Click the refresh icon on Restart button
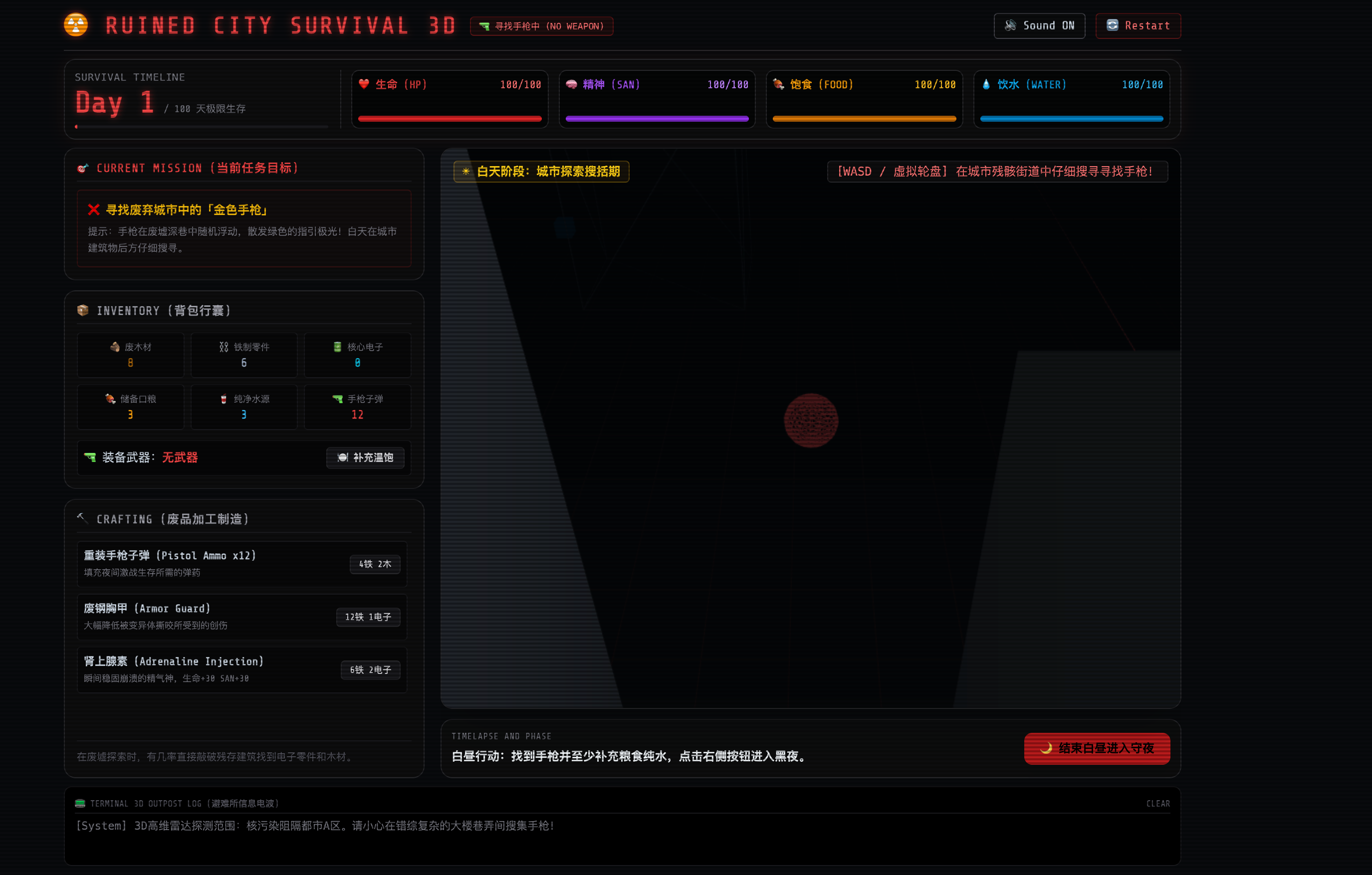This screenshot has height=875, width=1372. click(x=1112, y=25)
